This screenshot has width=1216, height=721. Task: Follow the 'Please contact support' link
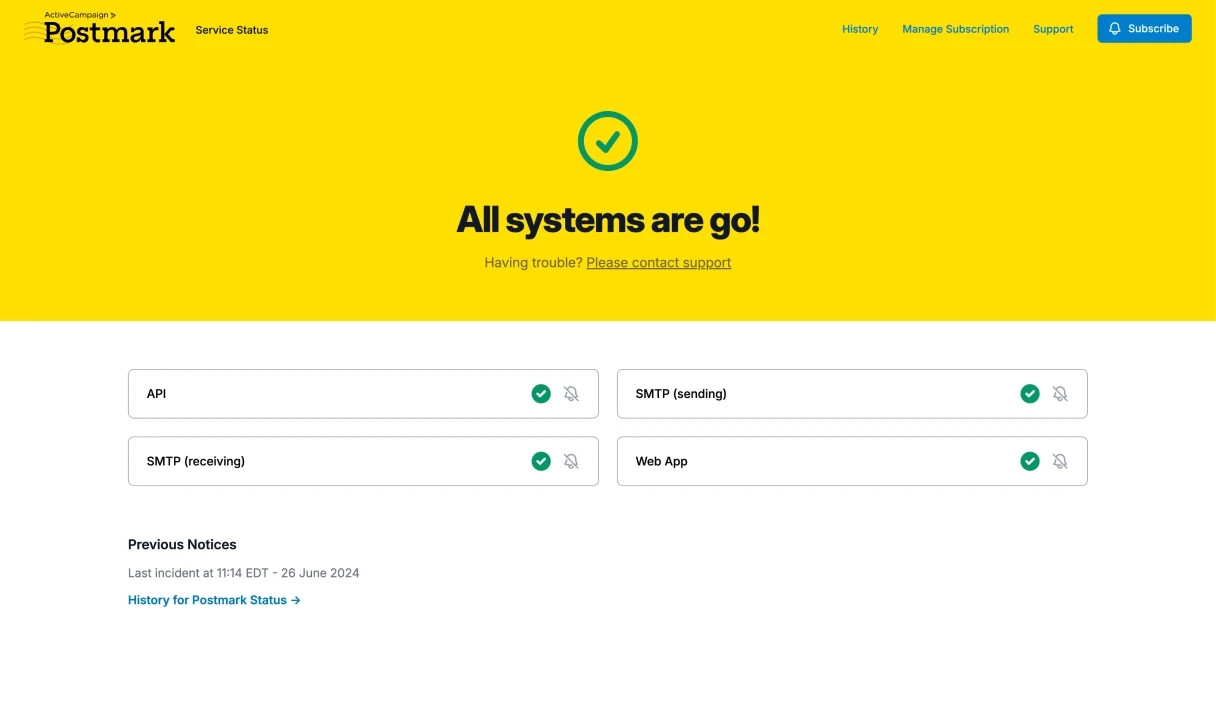[658, 263]
